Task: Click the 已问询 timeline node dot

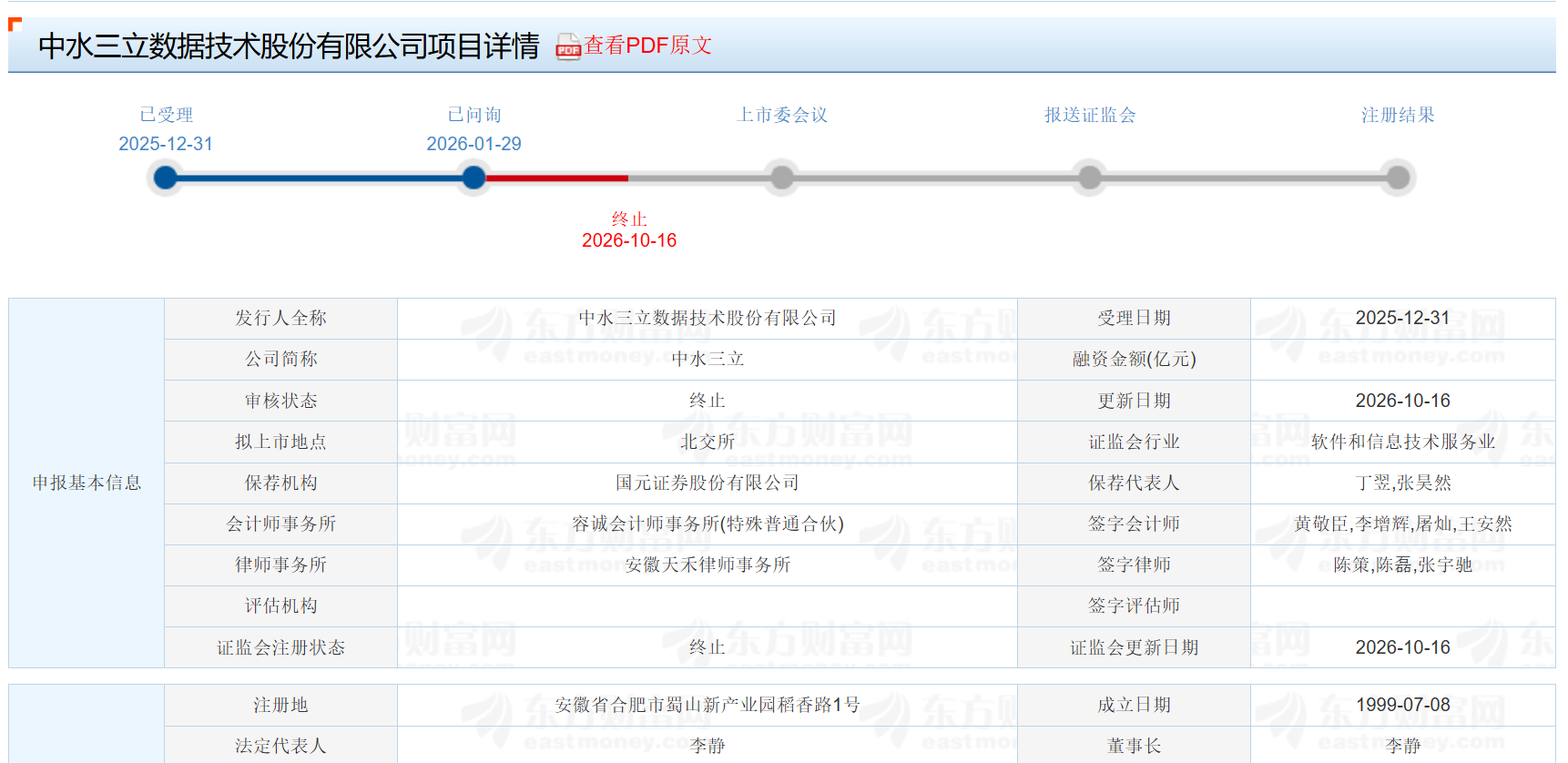Action: [x=473, y=178]
